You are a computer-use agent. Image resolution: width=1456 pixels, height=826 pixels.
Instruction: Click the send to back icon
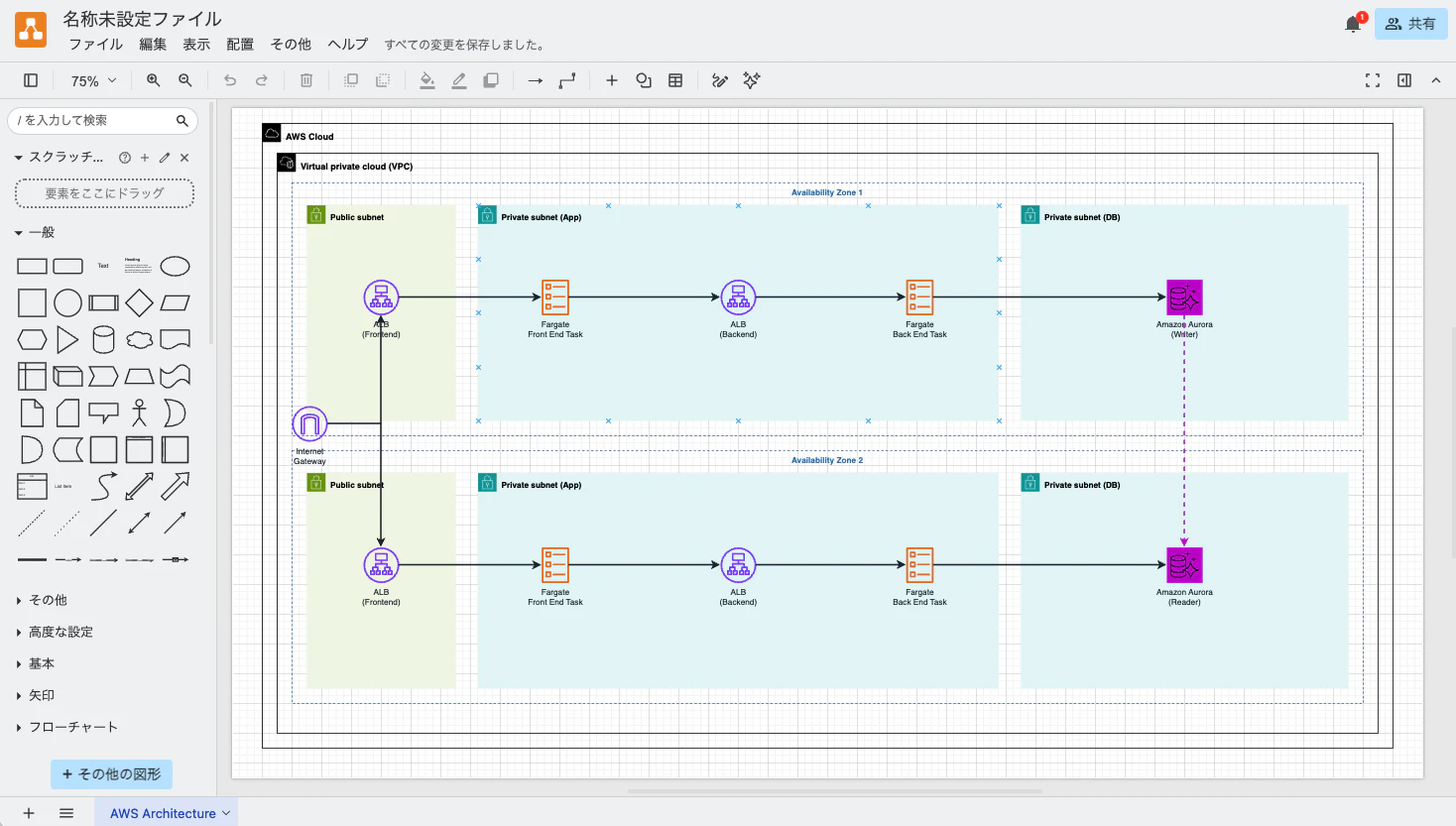(383, 80)
